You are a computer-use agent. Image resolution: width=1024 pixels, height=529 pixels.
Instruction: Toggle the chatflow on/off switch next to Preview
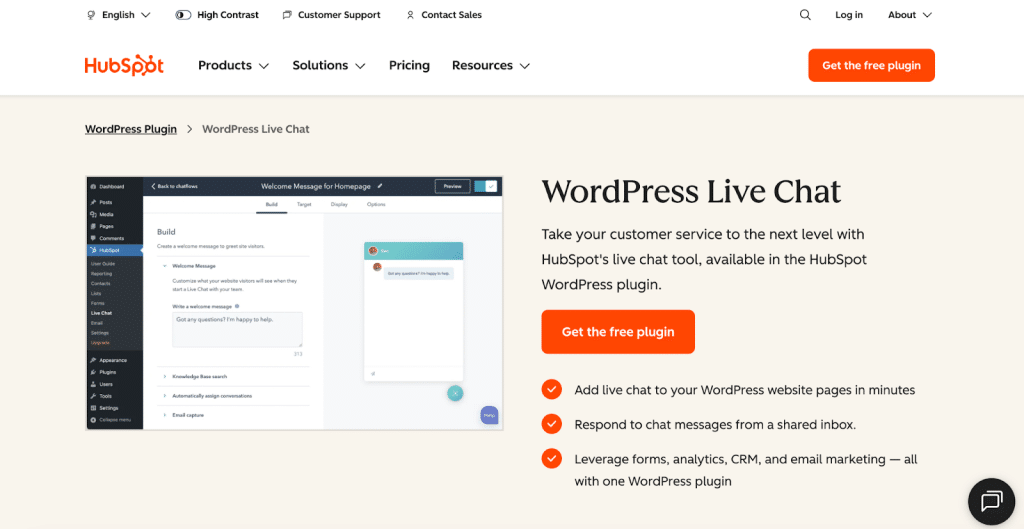click(486, 186)
